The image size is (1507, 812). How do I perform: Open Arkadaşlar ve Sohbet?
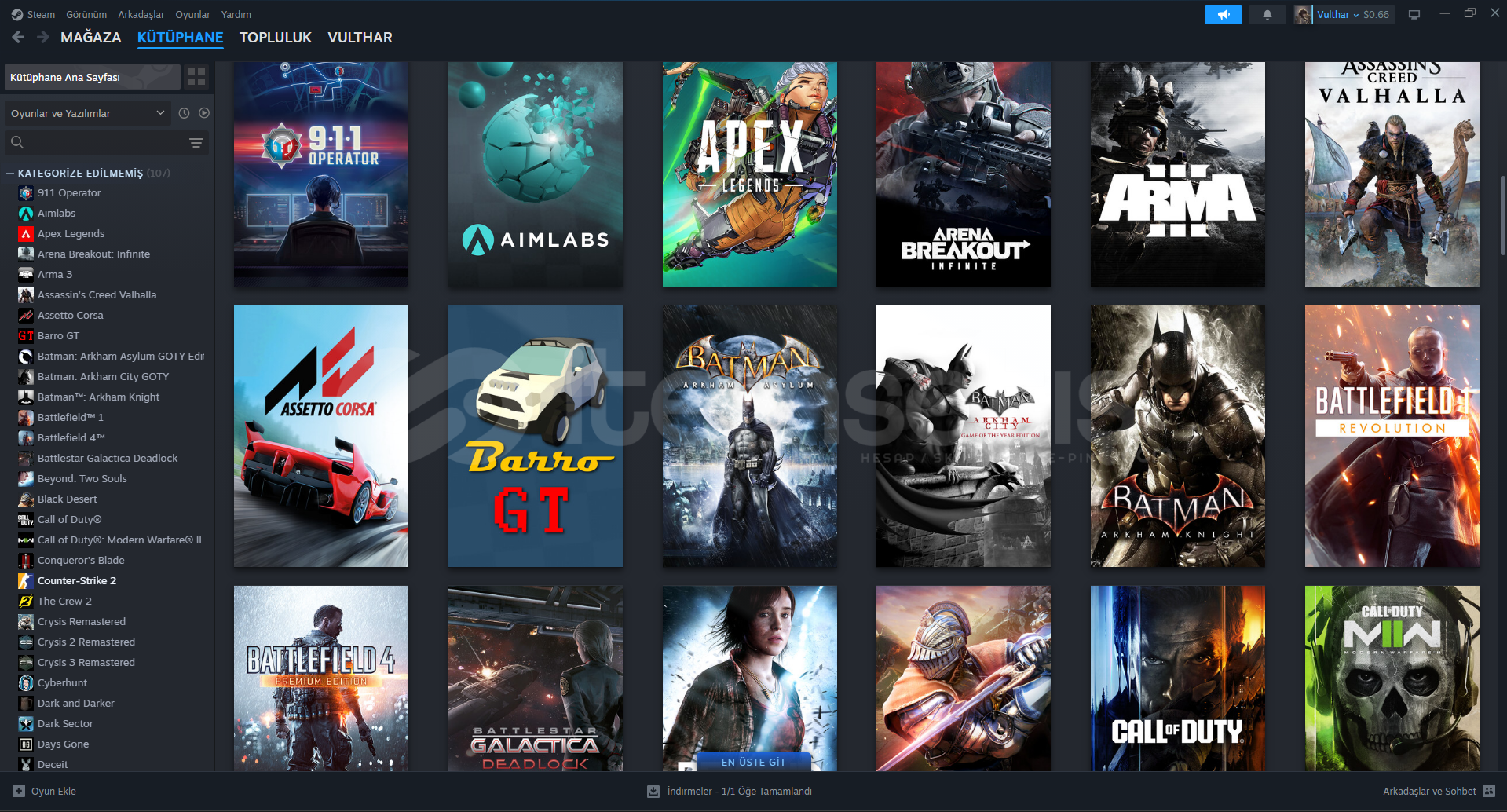[1429, 792]
